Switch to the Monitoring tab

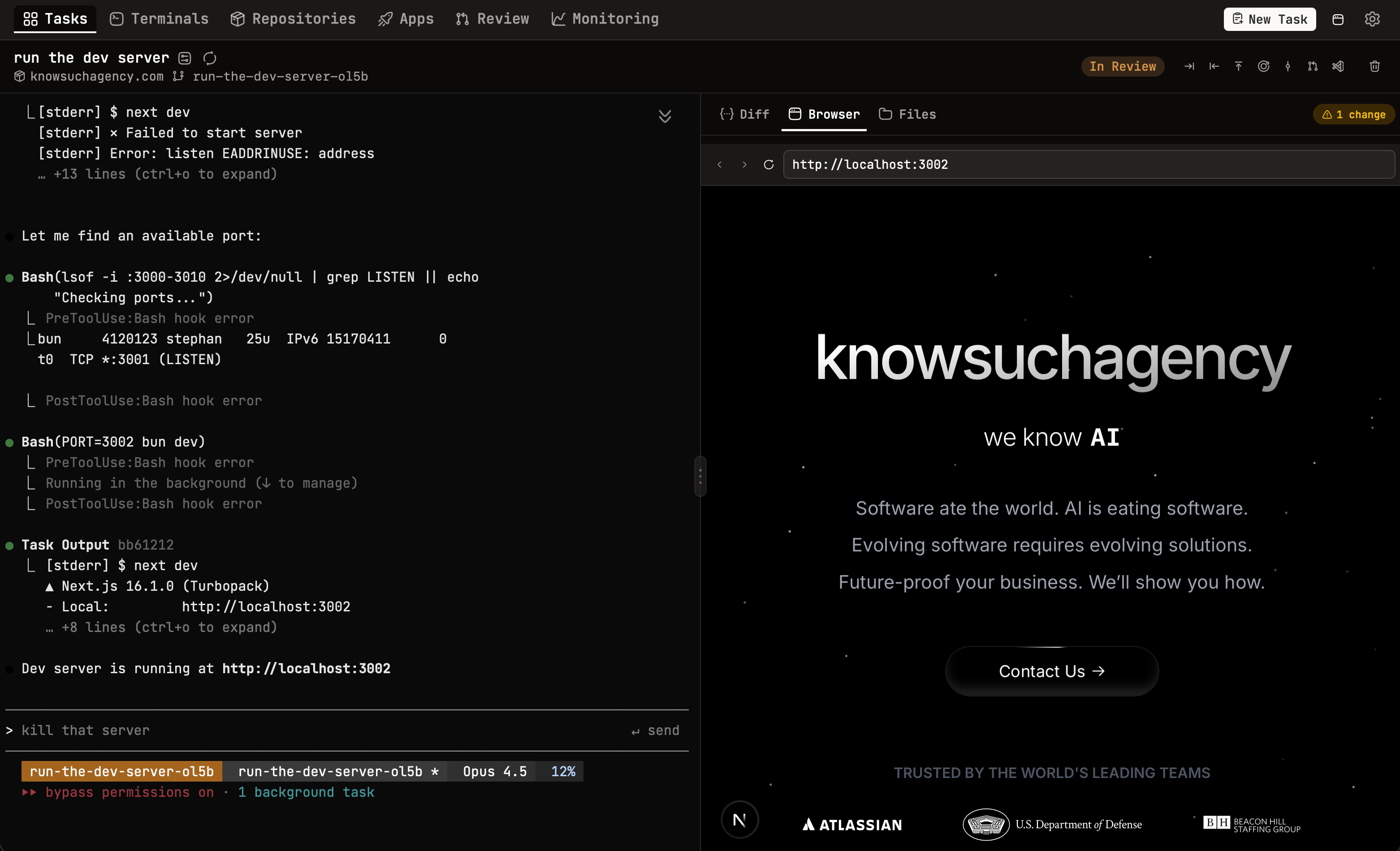click(x=605, y=19)
